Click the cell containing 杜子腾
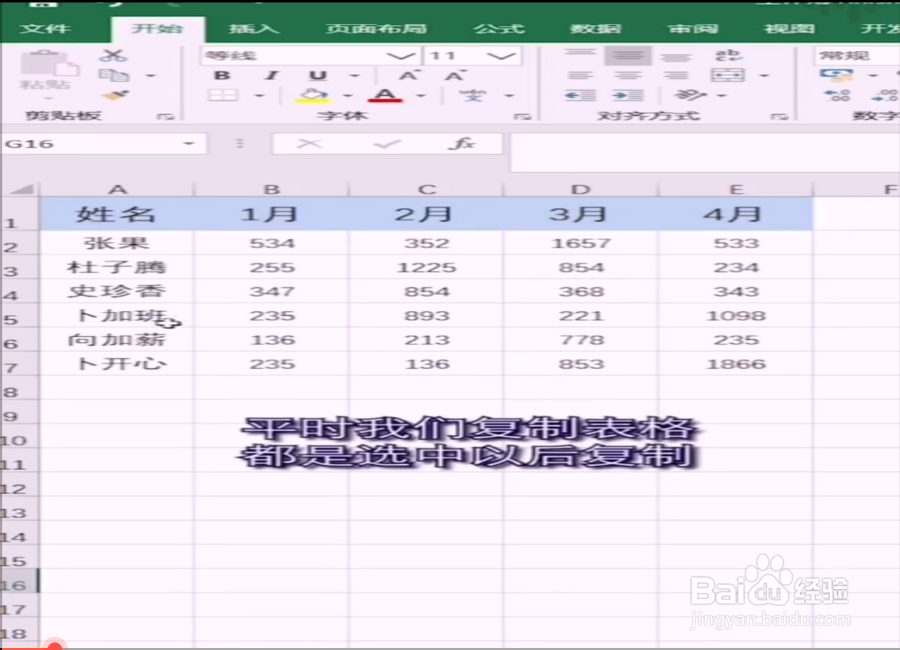The image size is (900, 650). 117,267
